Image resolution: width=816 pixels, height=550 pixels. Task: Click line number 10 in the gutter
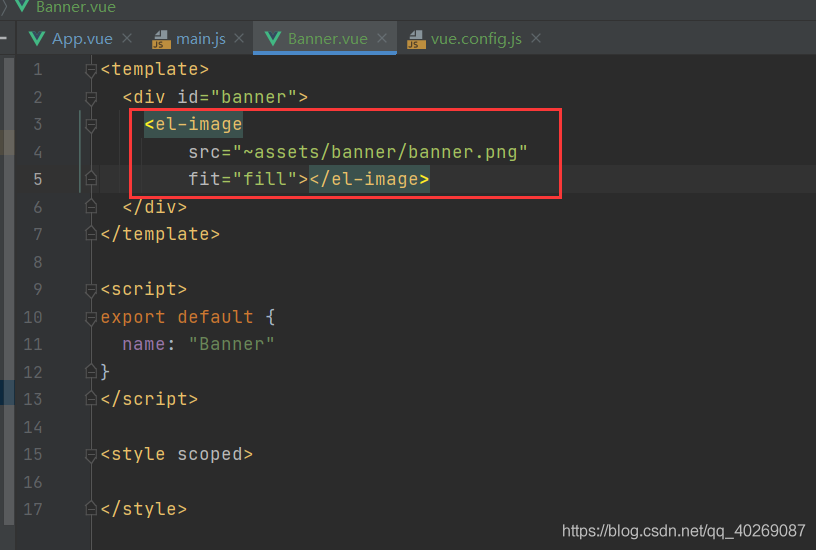click(32, 317)
